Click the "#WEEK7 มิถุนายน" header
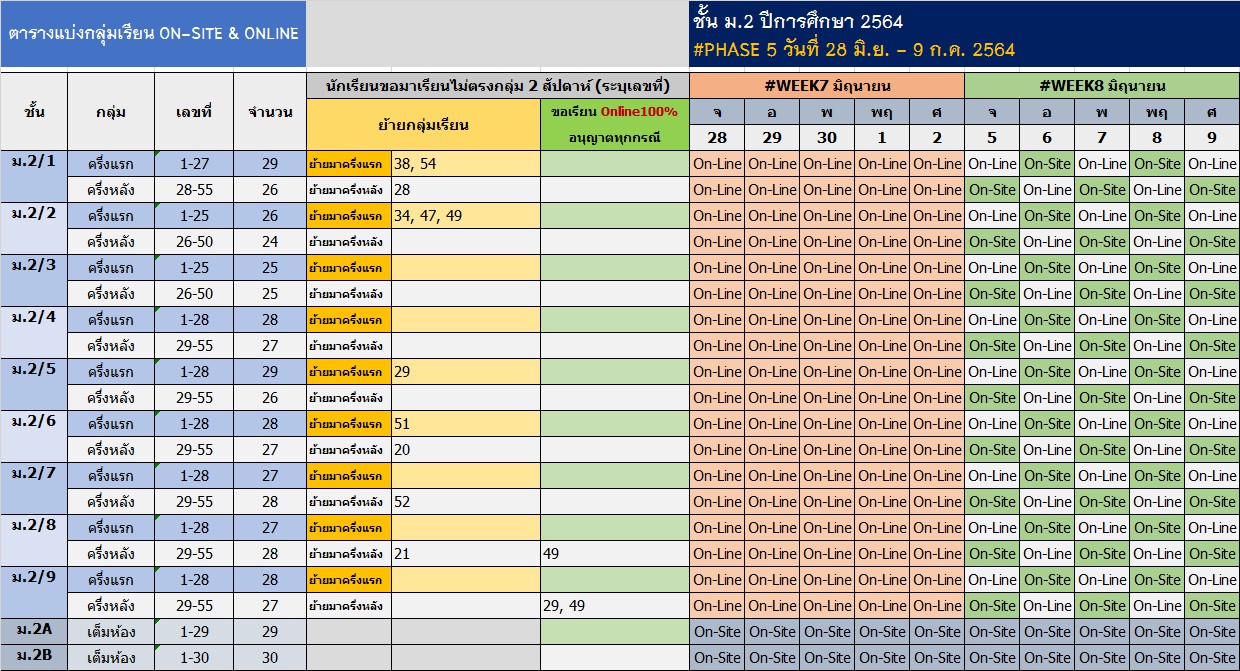This screenshot has height=671, width=1240. click(x=827, y=86)
